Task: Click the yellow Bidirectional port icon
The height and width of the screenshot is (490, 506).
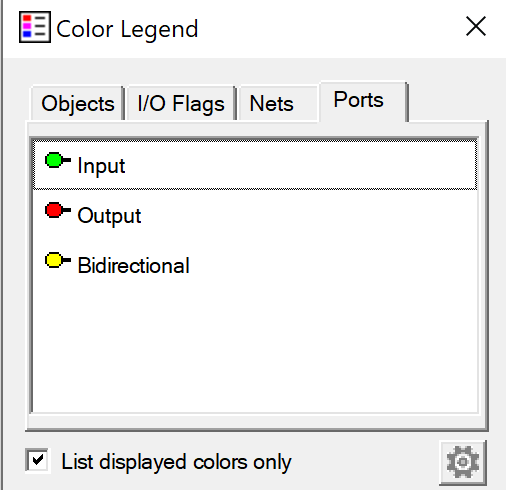Action: (x=58, y=260)
